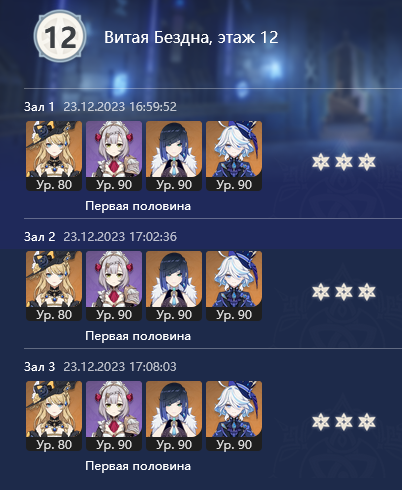Click Noelle portrait in Зал 2
Screen dimensions: 402x490
pyautogui.click(x=114, y=286)
